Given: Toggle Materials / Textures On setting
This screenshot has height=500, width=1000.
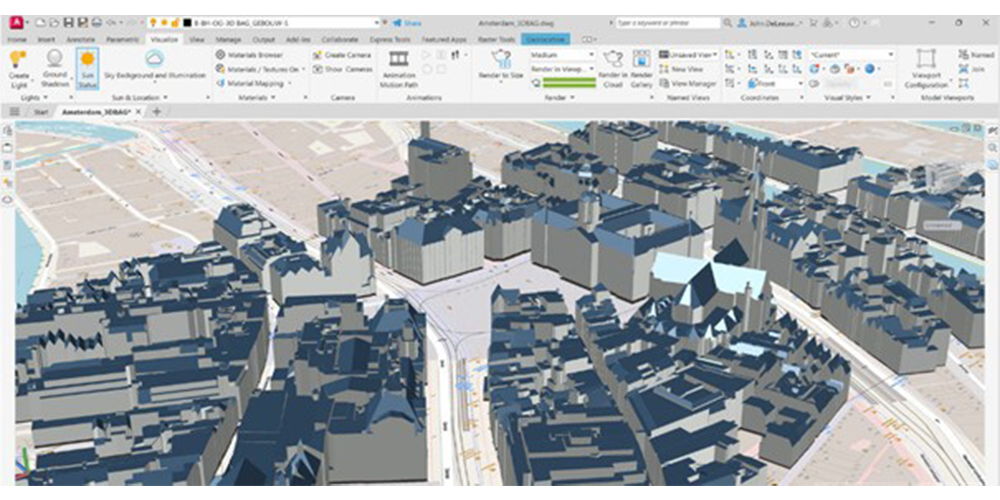Looking at the screenshot, I should 260,69.
